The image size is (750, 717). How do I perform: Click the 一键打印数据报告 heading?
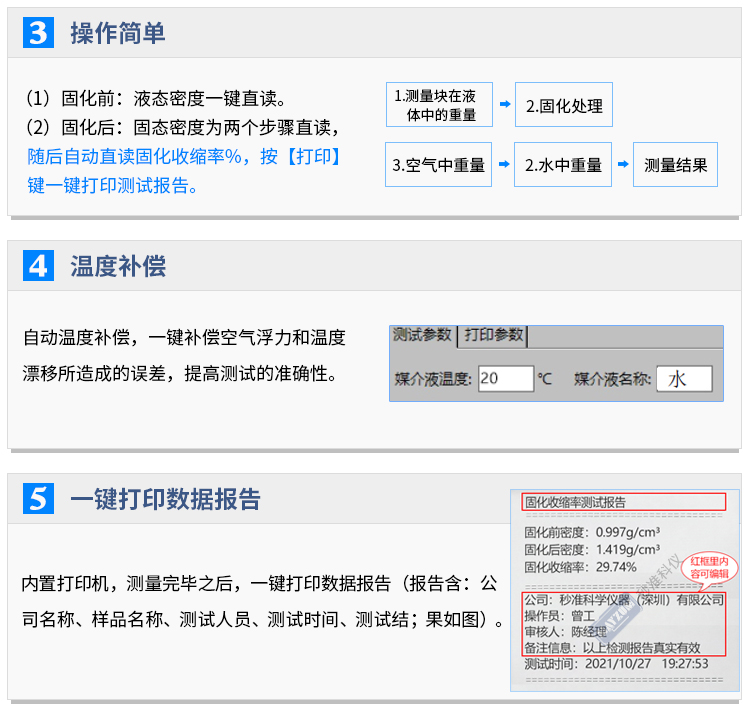click(165, 498)
